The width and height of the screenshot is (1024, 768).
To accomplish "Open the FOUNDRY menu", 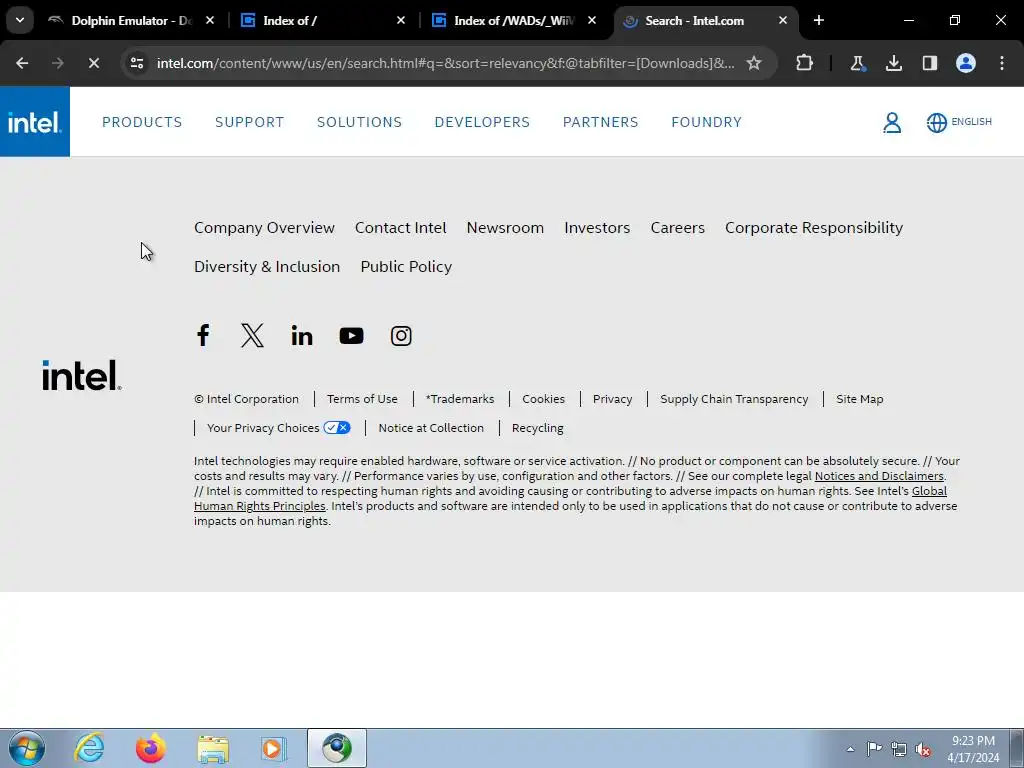I will (x=706, y=122).
